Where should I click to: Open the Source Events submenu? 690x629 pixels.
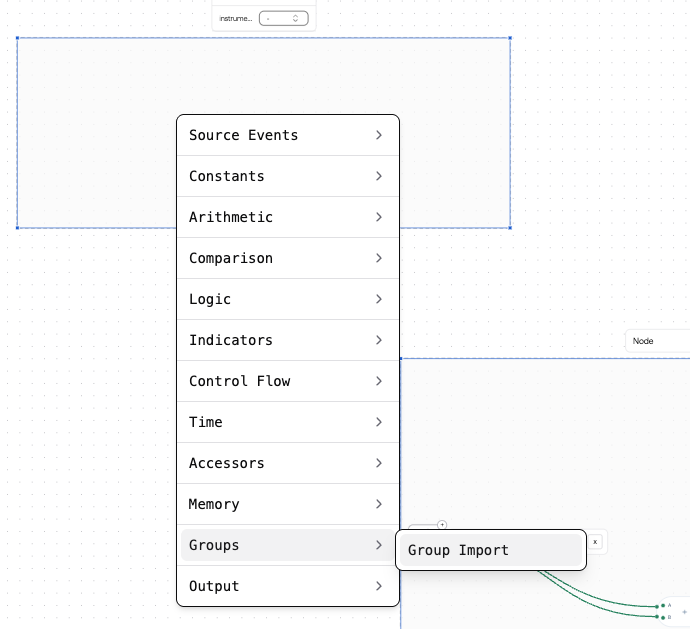(287, 135)
